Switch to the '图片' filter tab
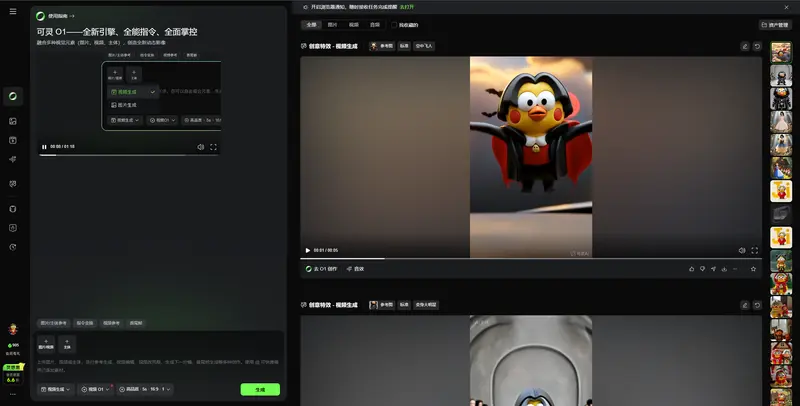The width and height of the screenshot is (800, 406). pyautogui.click(x=331, y=25)
